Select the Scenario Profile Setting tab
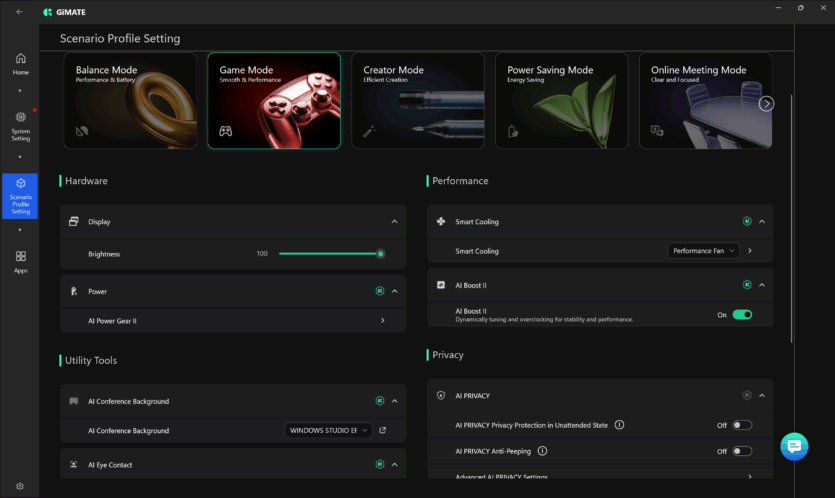The width and height of the screenshot is (835, 498). [x=20, y=196]
